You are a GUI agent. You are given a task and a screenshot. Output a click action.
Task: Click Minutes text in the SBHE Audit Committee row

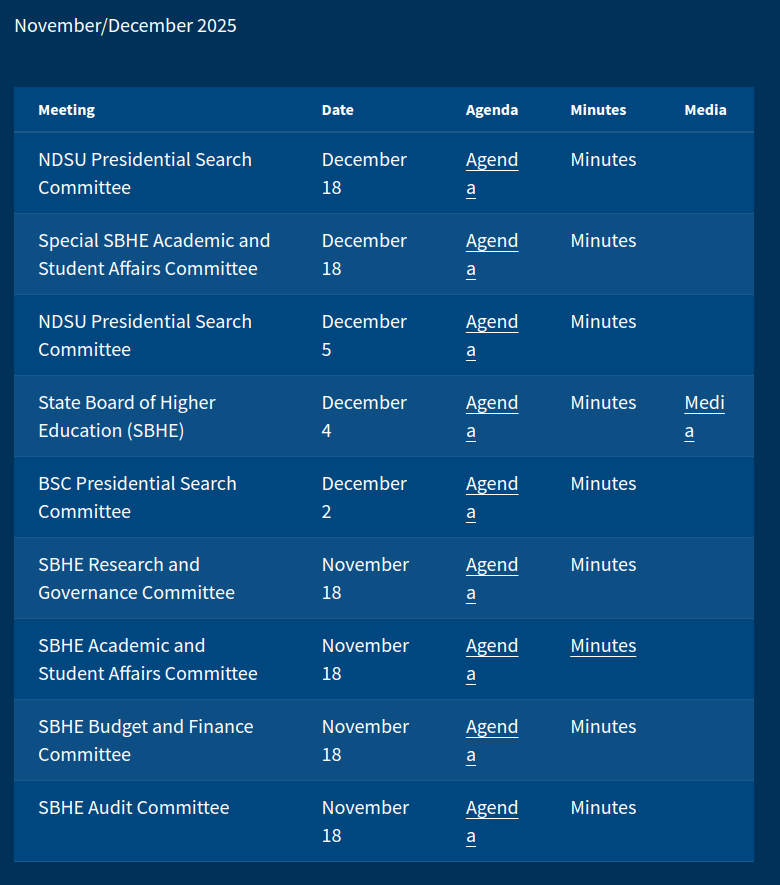[x=603, y=808]
